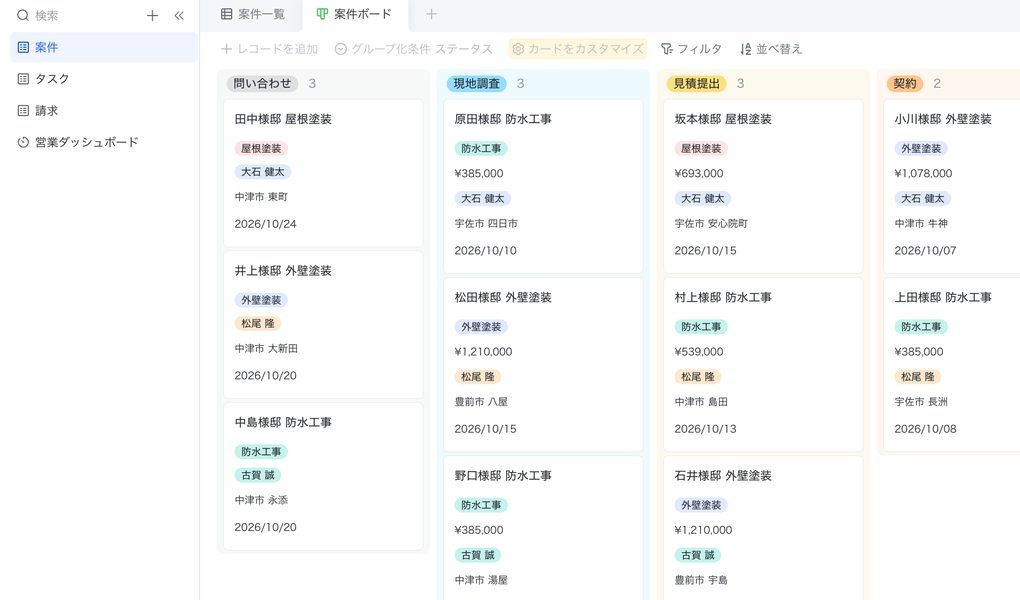Click the sort arrows icon

[746, 49]
